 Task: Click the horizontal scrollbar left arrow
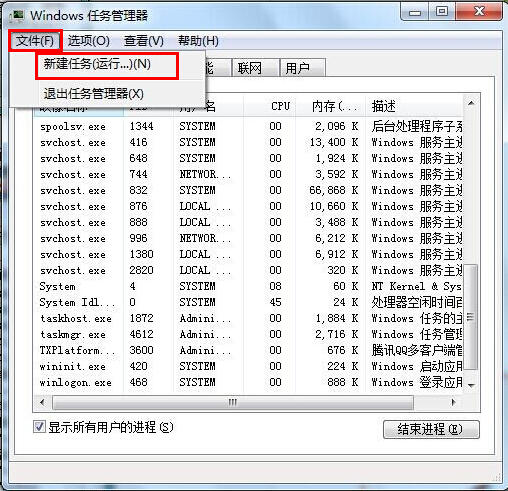coord(42,402)
